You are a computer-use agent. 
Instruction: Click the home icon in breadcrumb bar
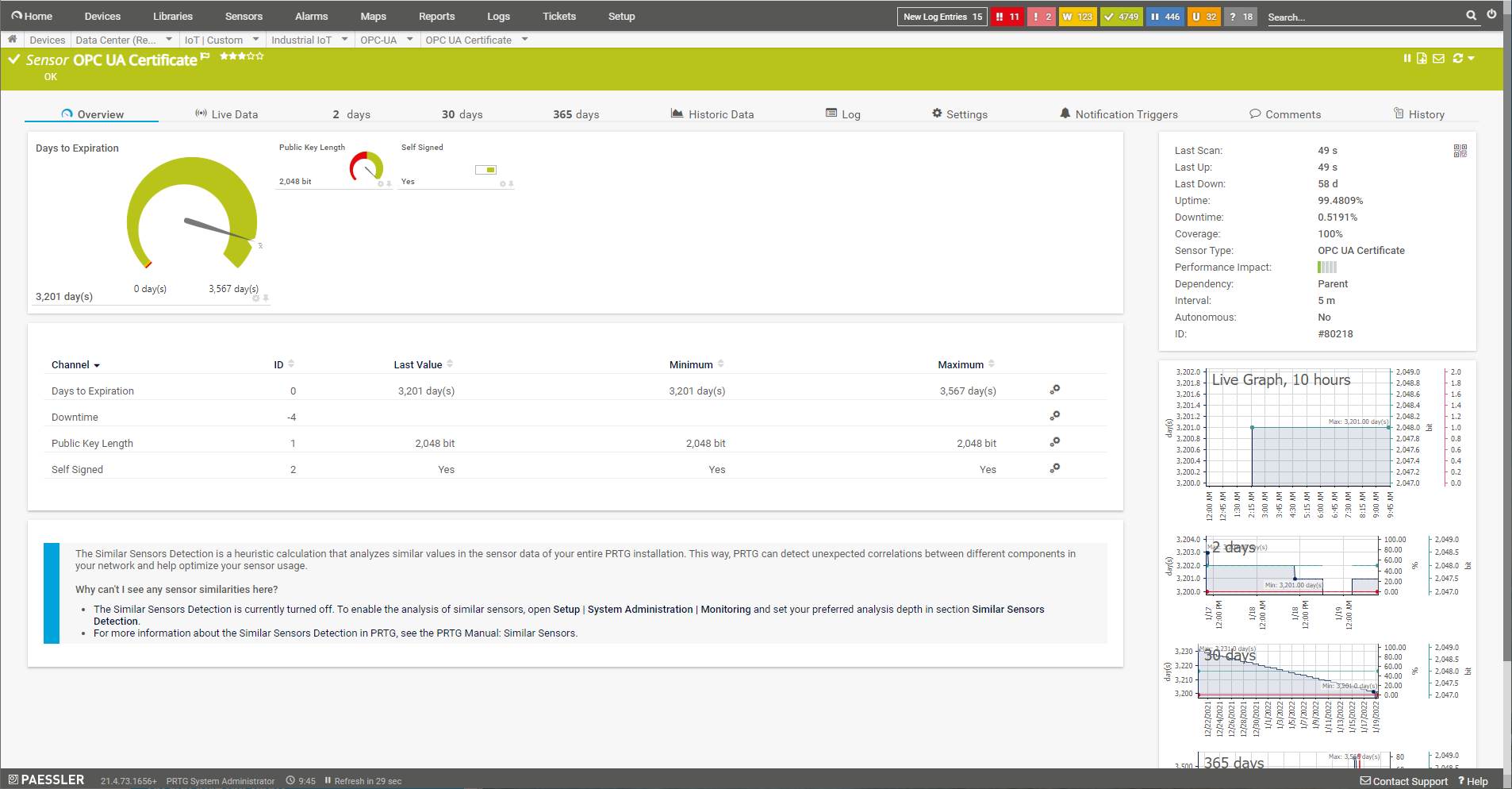13,39
